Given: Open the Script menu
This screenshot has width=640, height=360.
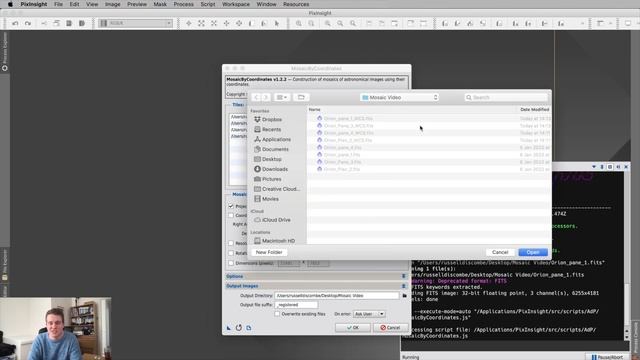Looking at the screenshot, I should pyautogui.click(x=208, y=4).
